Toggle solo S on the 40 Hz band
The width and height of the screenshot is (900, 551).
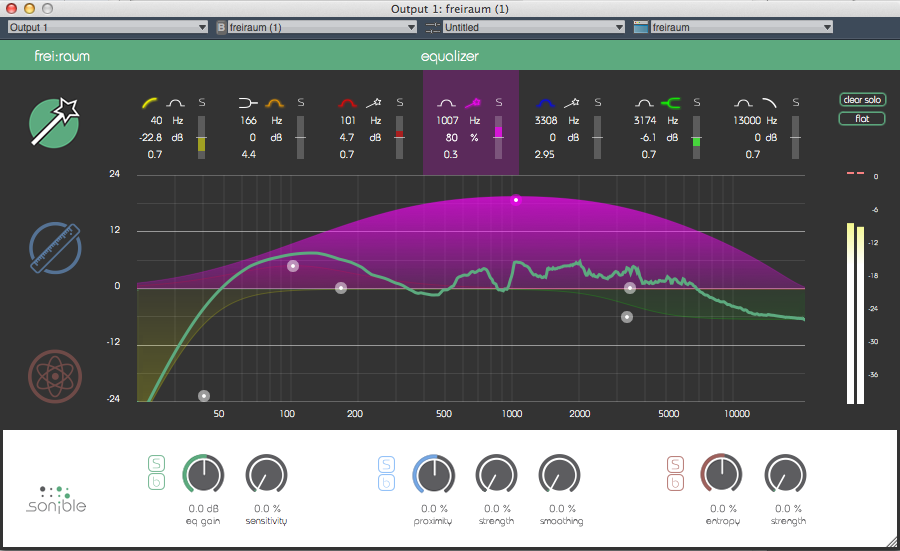coord(201,102)
